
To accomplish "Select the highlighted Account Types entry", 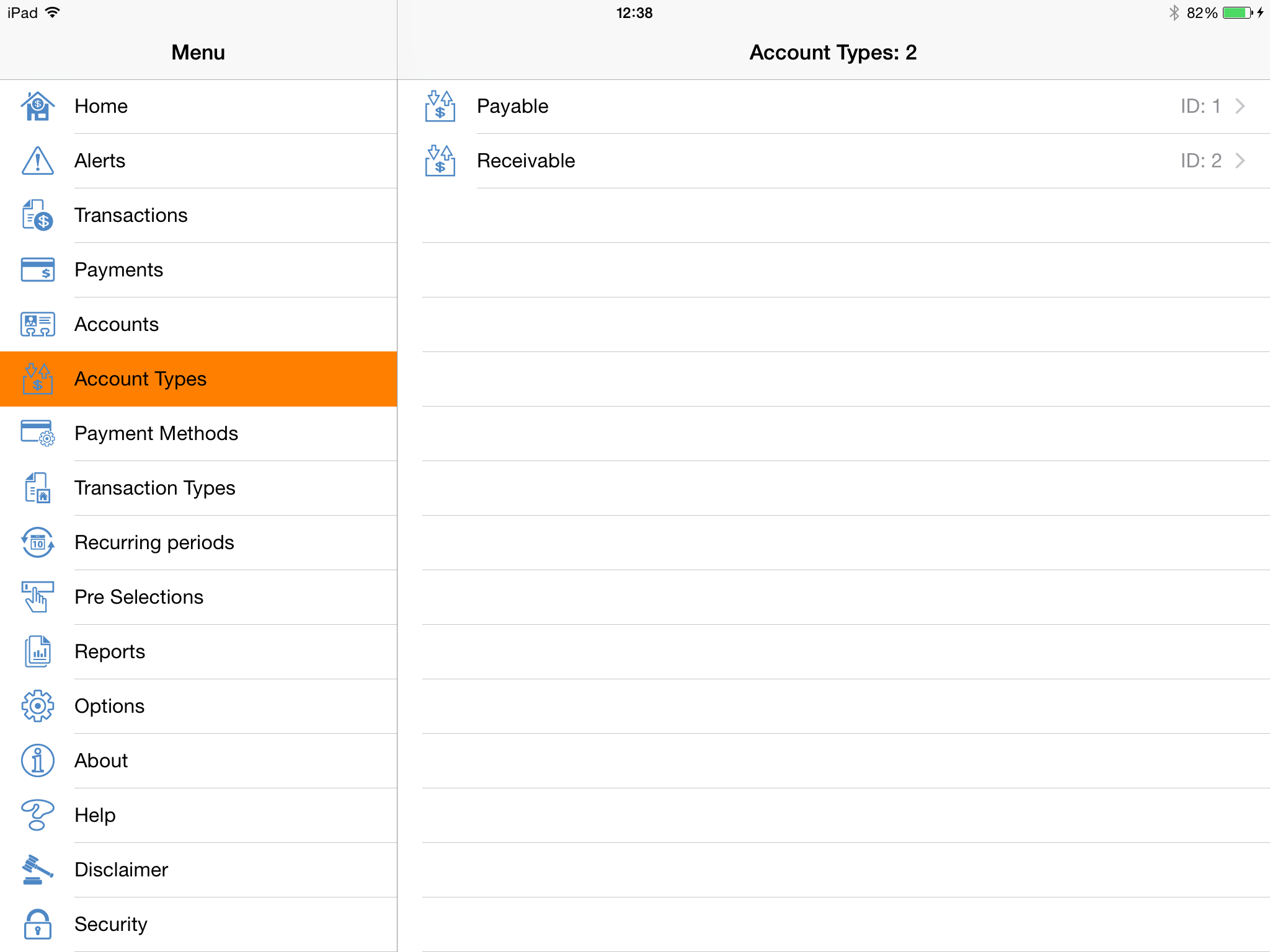I will tap(140, 379).
